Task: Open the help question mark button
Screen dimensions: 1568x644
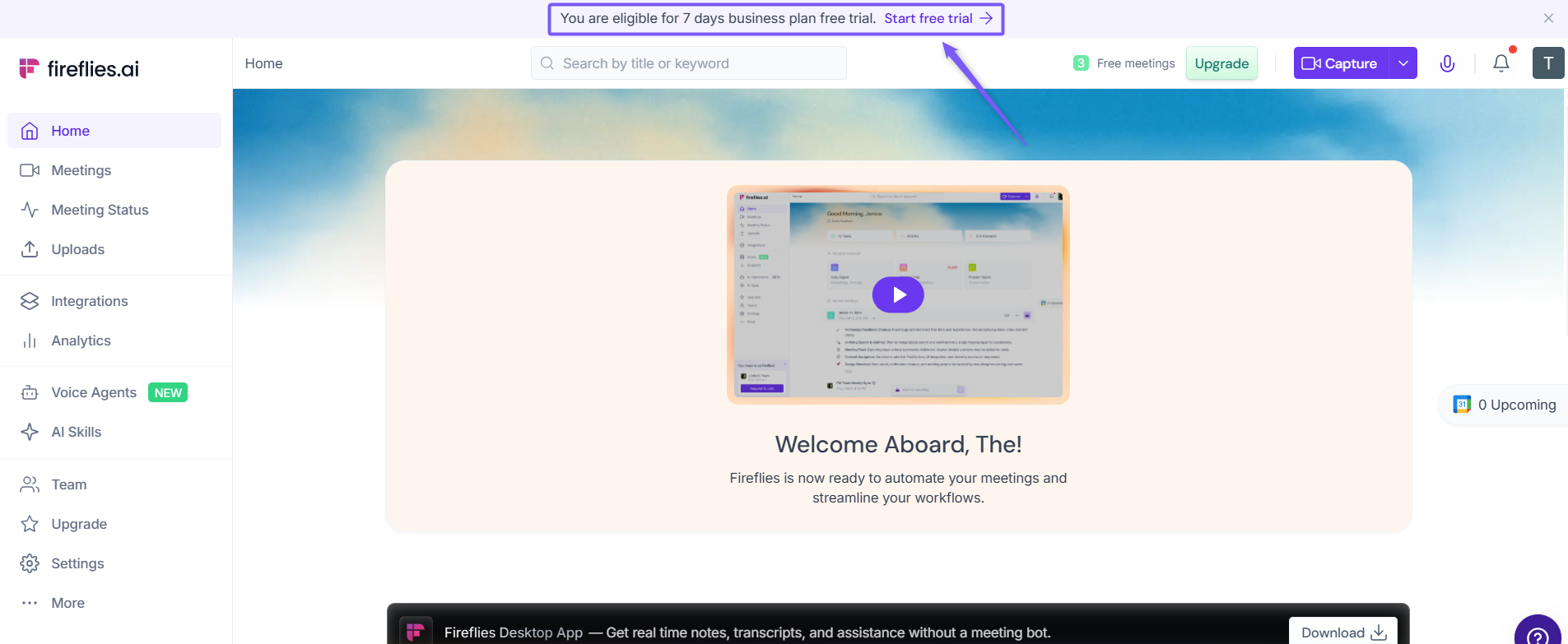Action: [1538, 633]
